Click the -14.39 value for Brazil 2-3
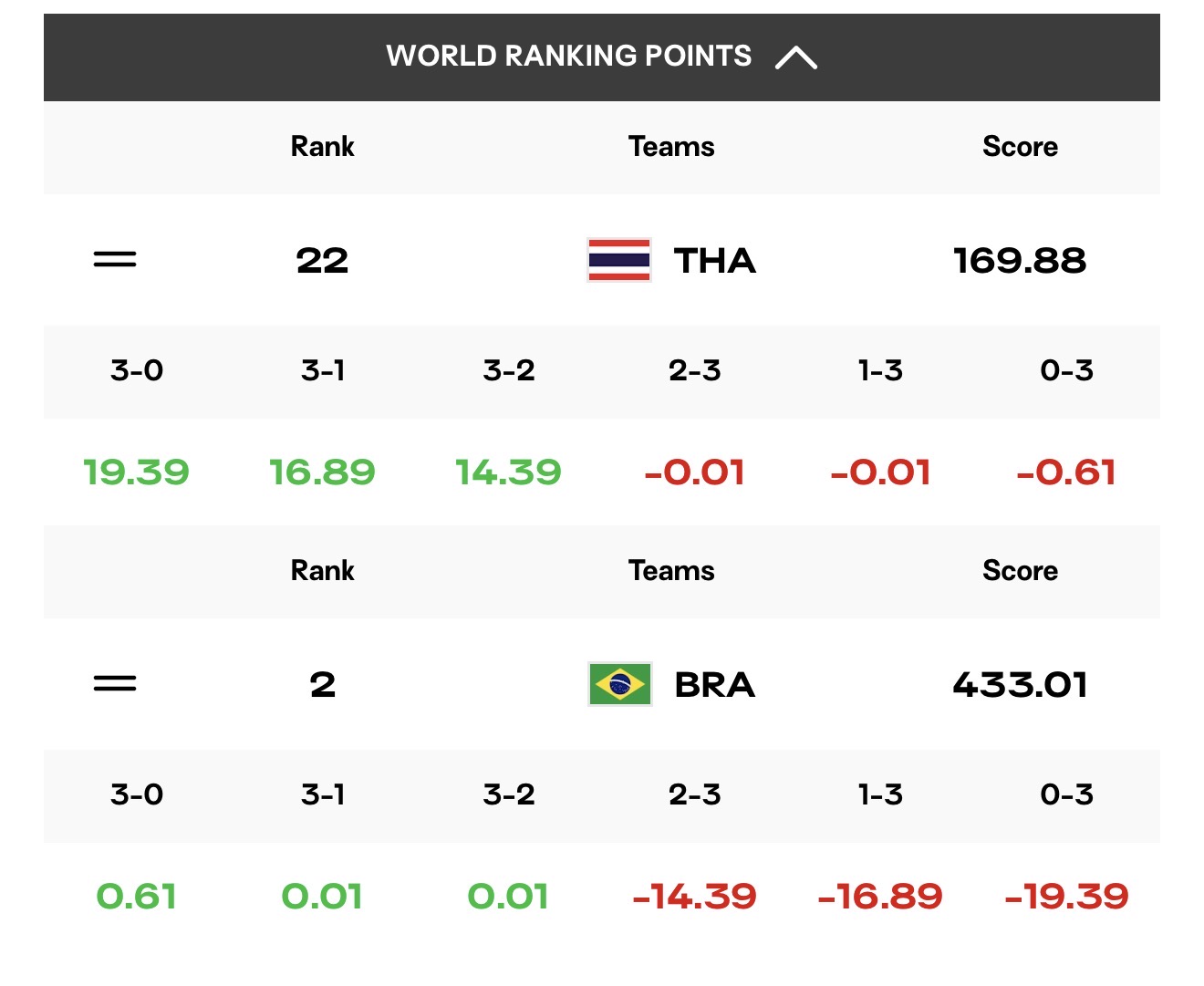Screen dimensions: 1204x986 (694, 897)
